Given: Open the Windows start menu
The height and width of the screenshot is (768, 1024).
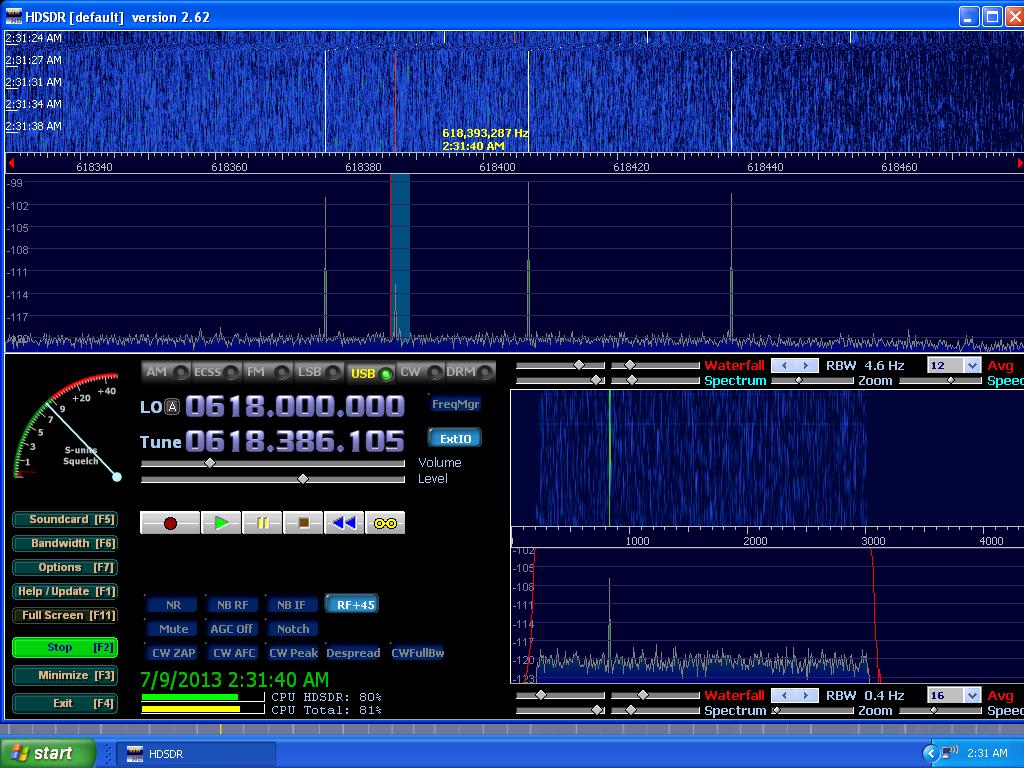Looking at the screenshot, I should click(x=47, y=754).
